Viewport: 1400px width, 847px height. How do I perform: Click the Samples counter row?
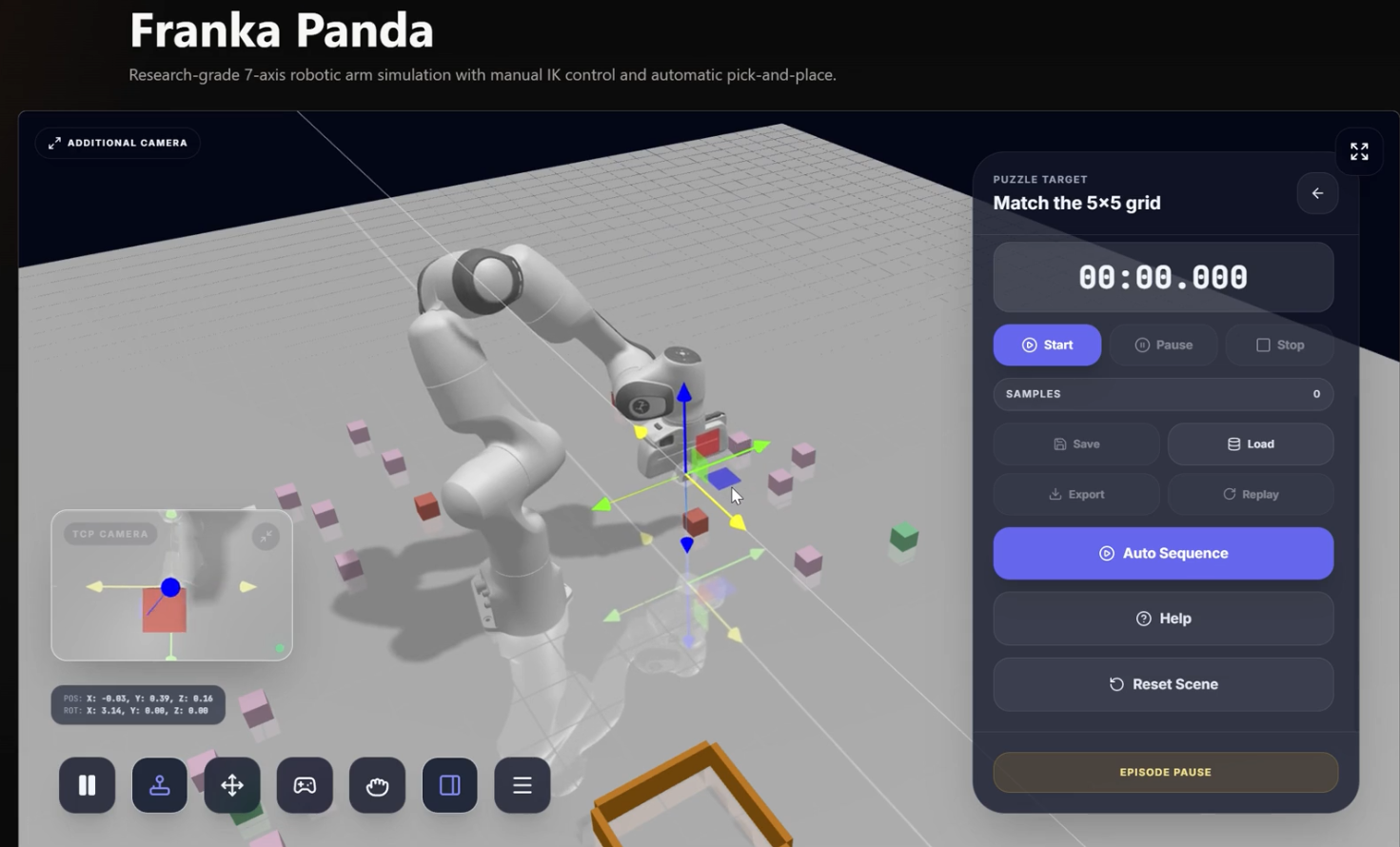coord(1163,394)
